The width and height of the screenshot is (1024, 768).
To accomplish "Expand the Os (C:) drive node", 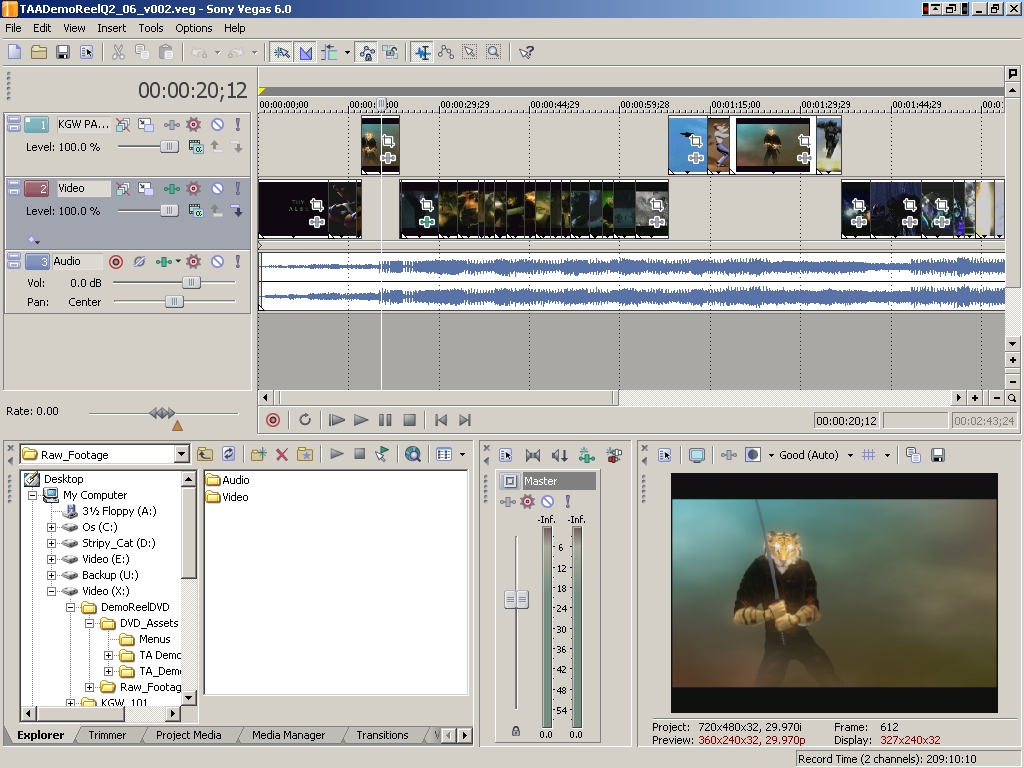I will click(x=52, y=527).
